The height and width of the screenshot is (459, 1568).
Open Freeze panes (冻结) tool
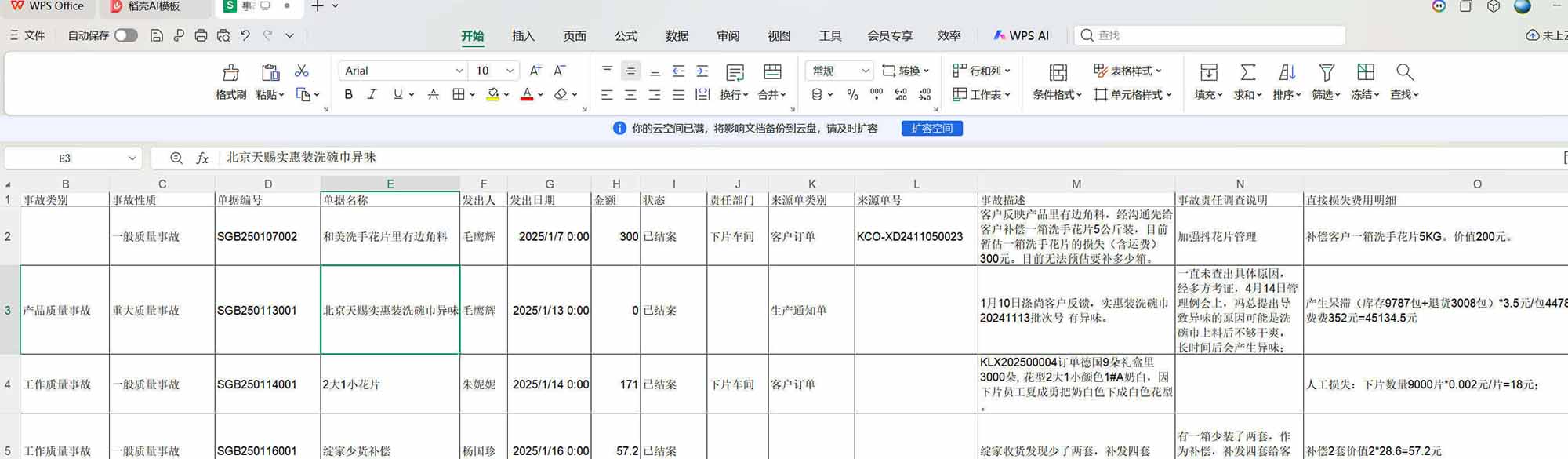pos(1366,73)
